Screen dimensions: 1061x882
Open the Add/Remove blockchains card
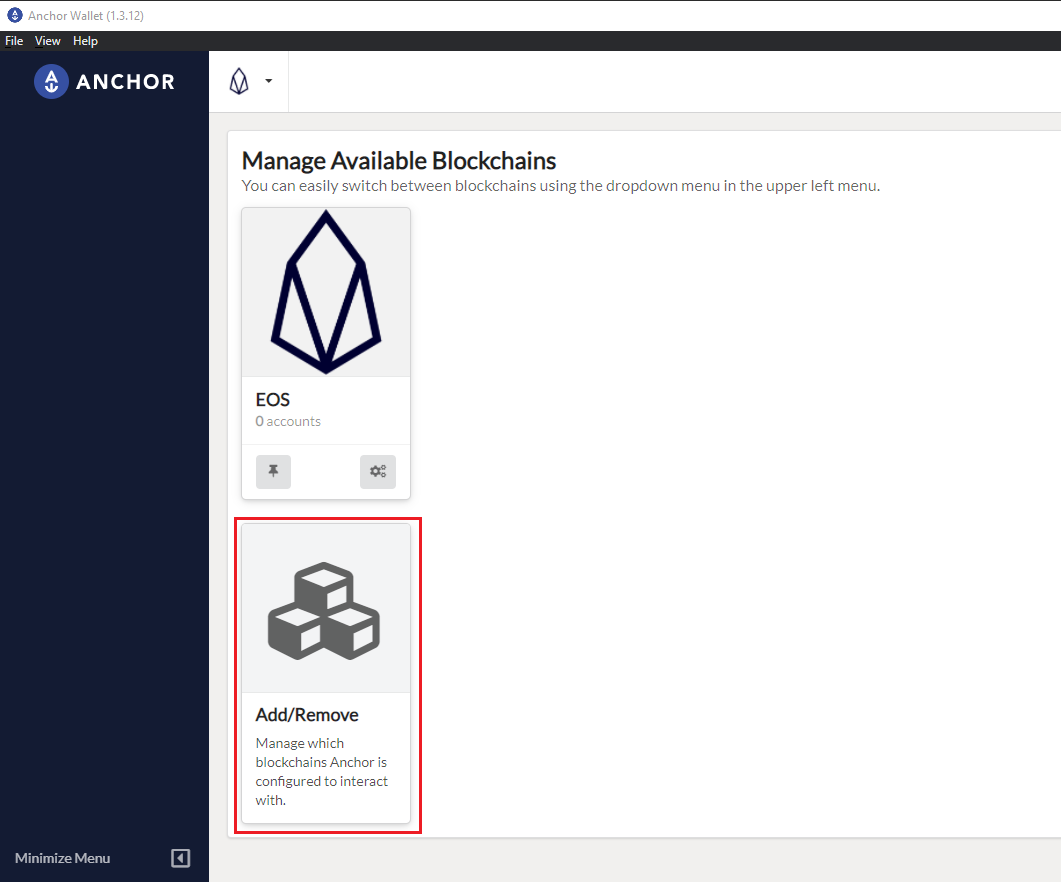(x=326, y=674)
